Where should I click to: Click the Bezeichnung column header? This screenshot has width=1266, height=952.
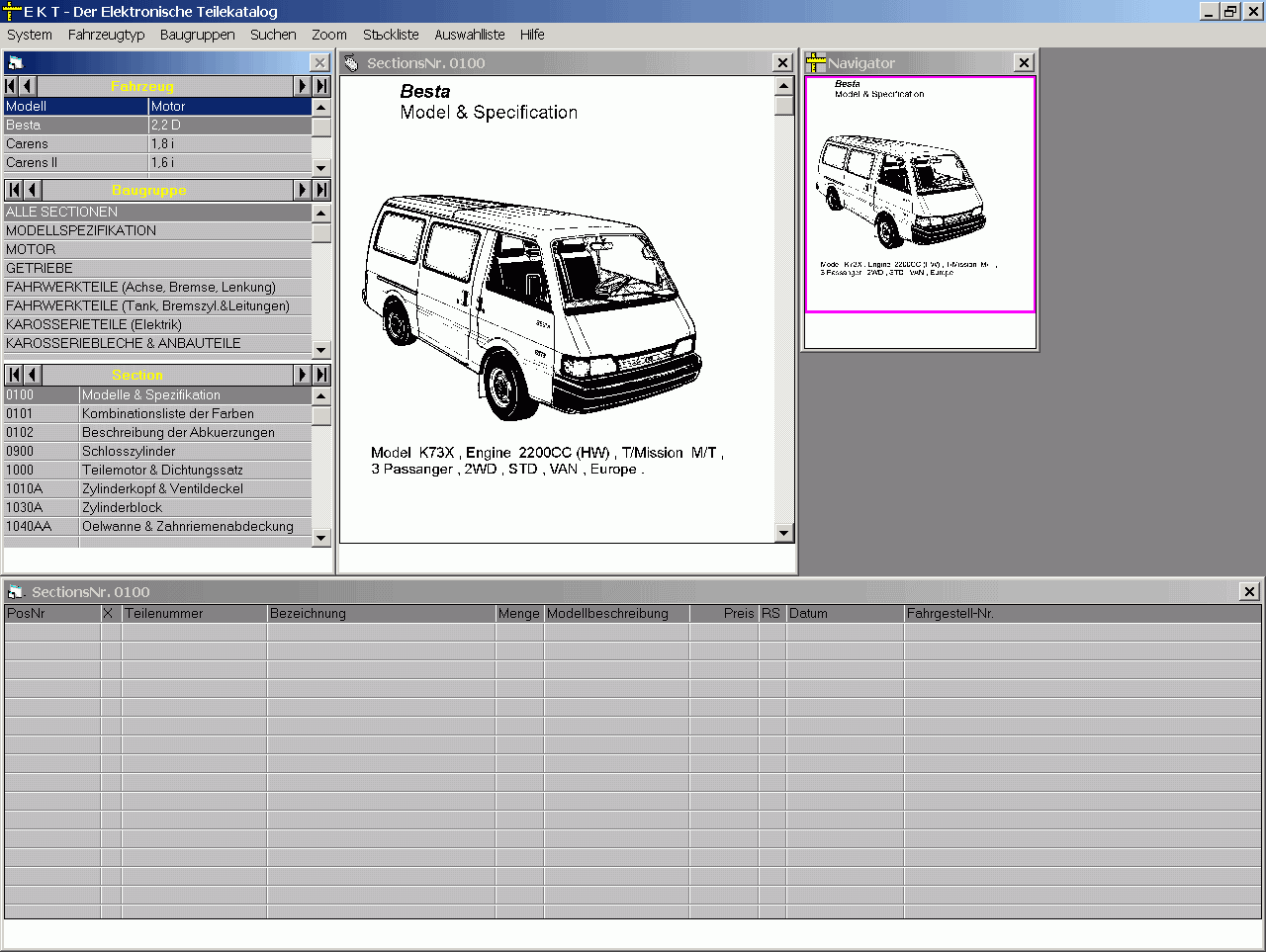click(x=381, y=614)
